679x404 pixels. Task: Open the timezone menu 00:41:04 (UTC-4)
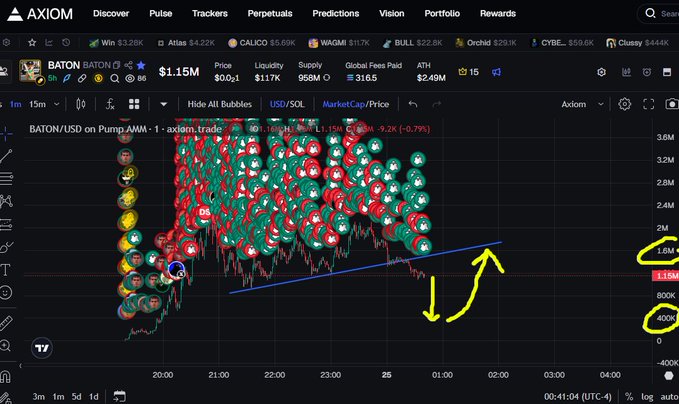(x=578, y=397)
